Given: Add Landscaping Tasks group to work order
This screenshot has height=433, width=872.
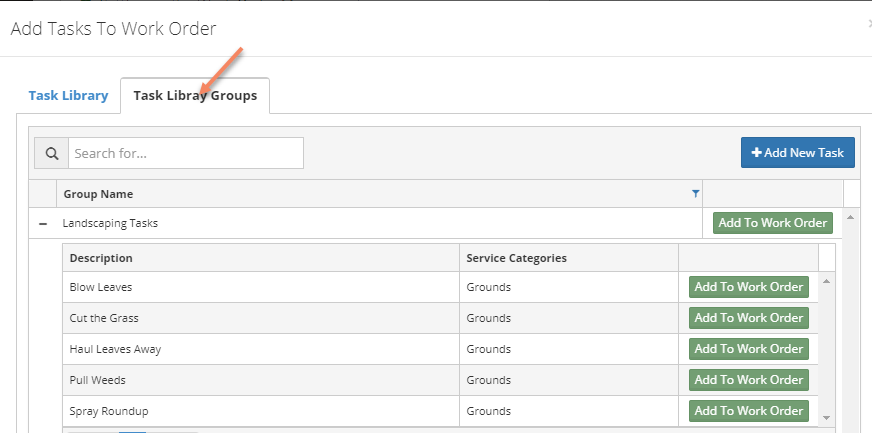Looking at the screenshot, I should [772, 223].
